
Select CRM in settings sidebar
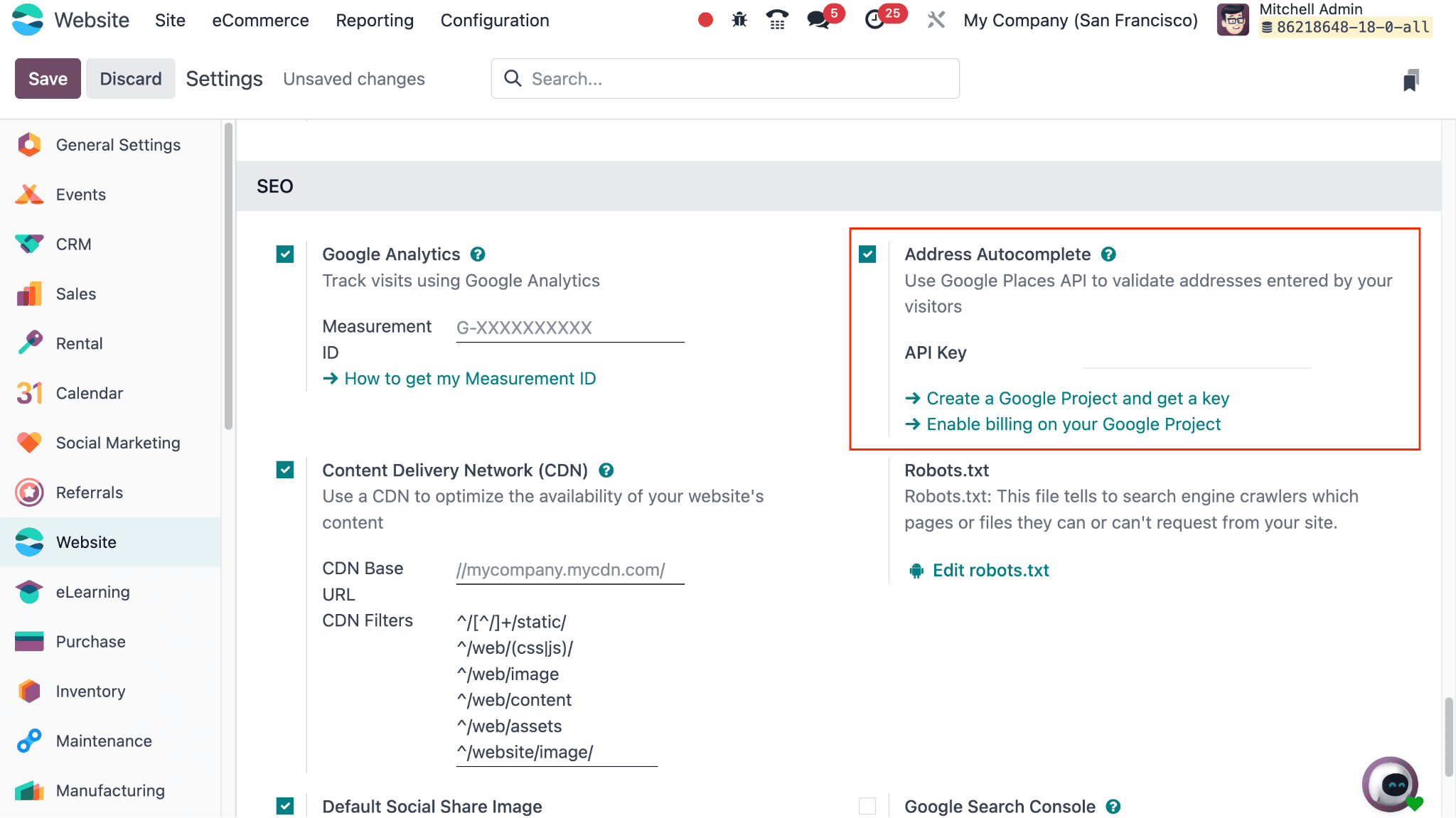[74, 244]
